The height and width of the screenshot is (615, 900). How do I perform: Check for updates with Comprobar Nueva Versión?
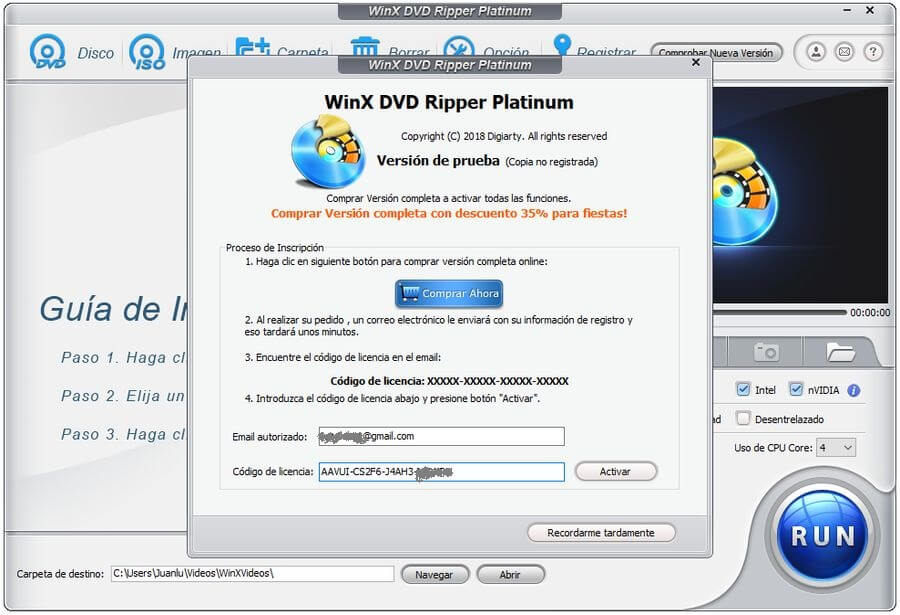716,53
